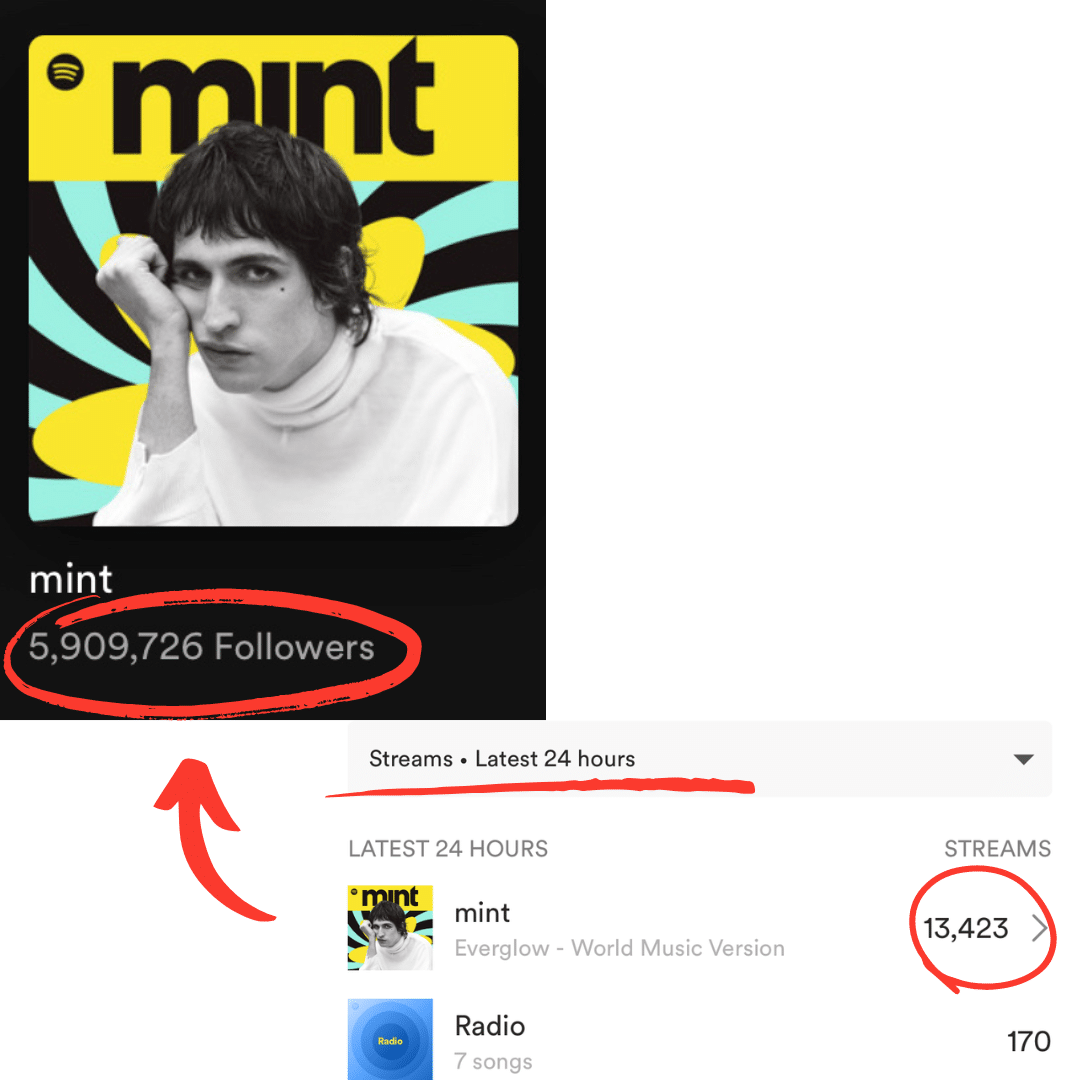Click the Spotify logo on mint cover
The width and height of the screenshot is (1080, 1080).
tap(66, 73)
